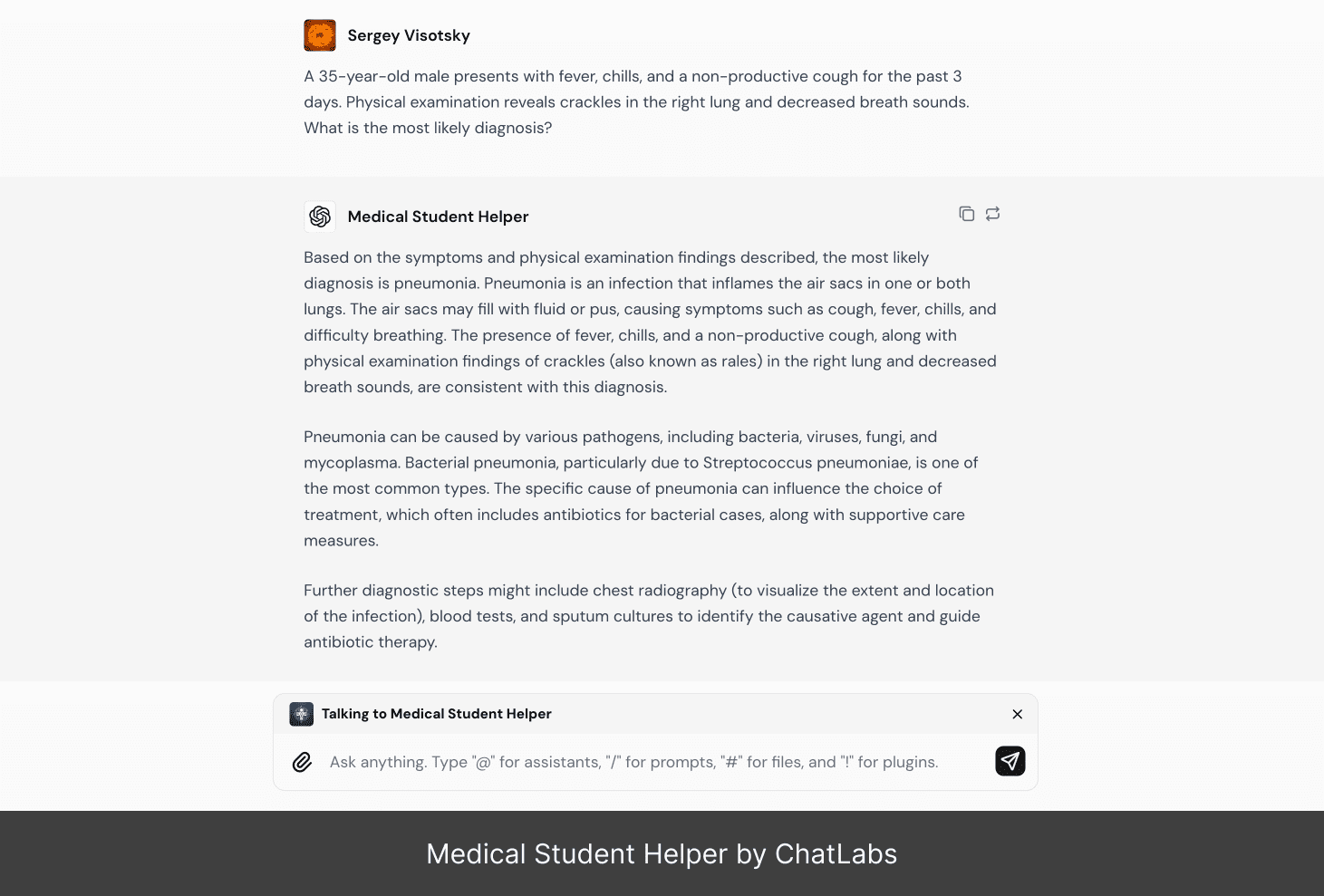Viewport: 1324px width, 896px height.
Task: Click the Sergey Visotsky username text
Action: pos(408,35)
